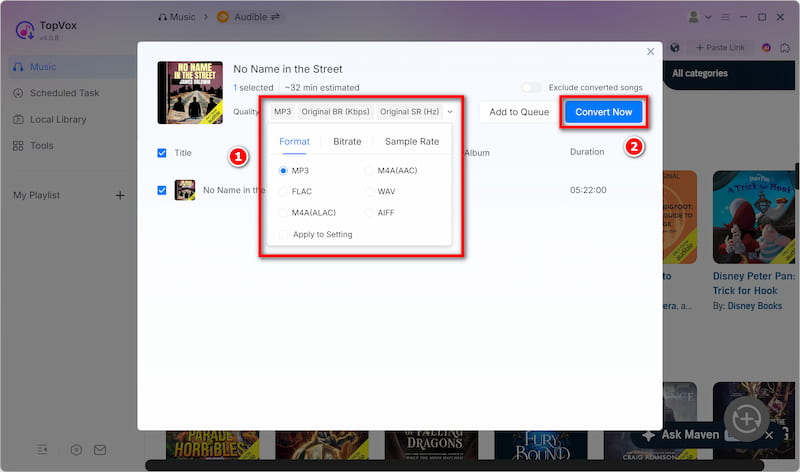Screen dimensions: 800x472
Task: Collapse the Quality dropdown arrow
Action: click(450, 112)
